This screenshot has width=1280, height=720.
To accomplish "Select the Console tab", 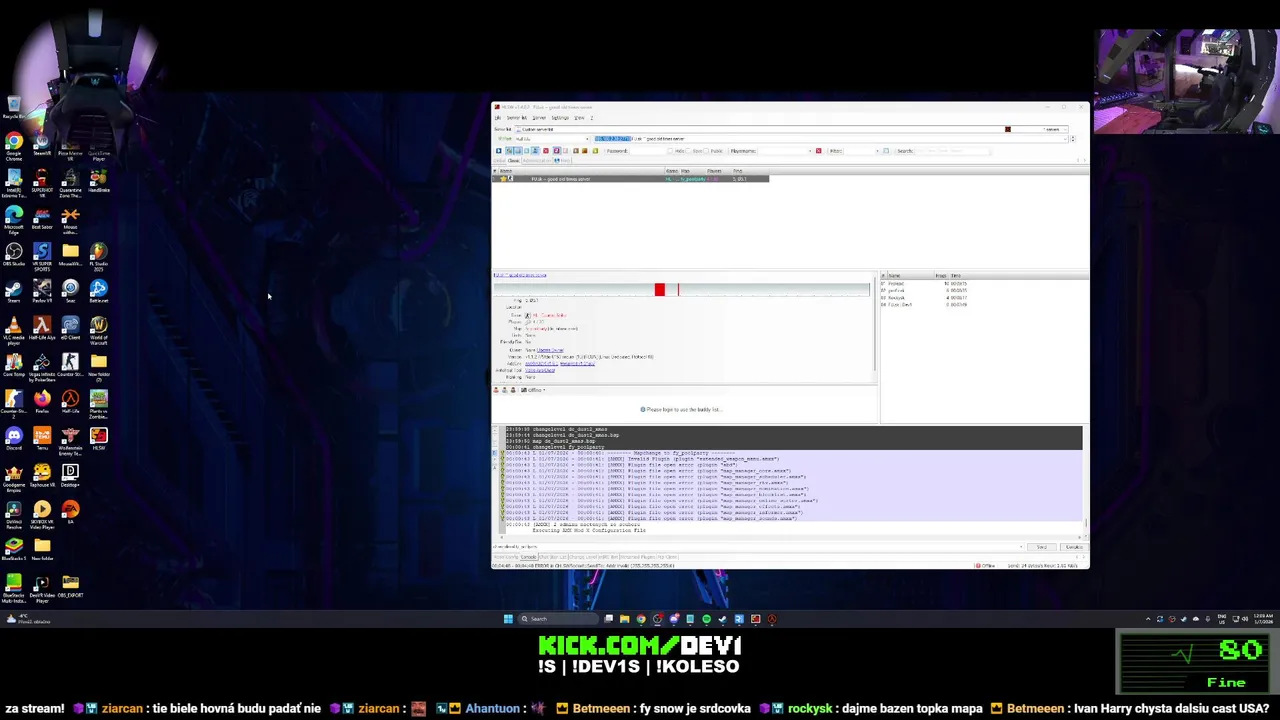I will pos(528,557).
